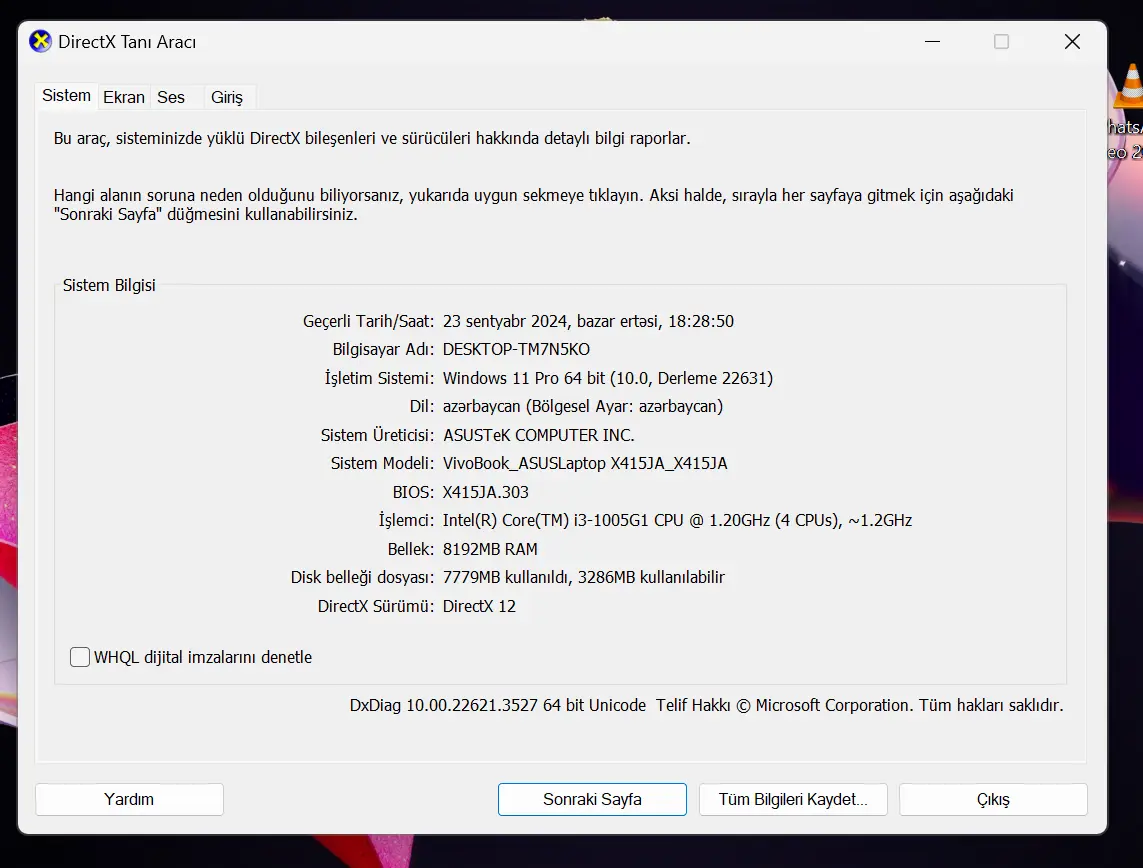Click the 7779MB kullanıldı page file value
1143x868 pixels.
pos(583,577)
